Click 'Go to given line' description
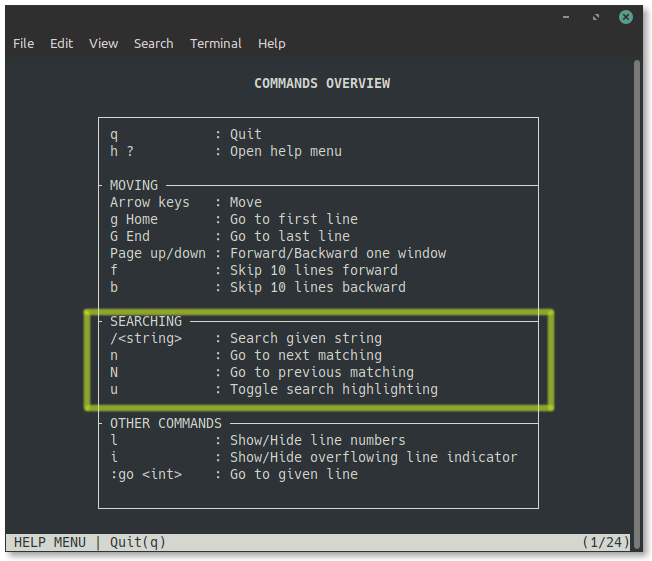Screen dimensions: 652x561 [x=294, y=475]
